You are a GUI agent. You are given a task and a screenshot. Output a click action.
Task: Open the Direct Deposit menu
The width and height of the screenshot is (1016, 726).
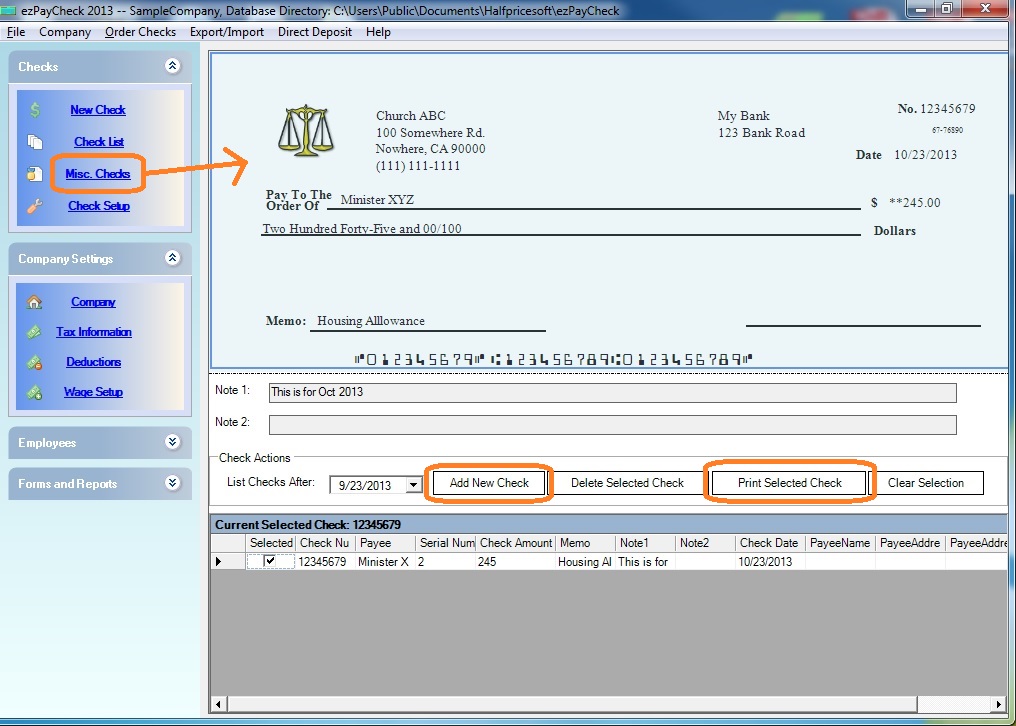click(x=315, y=32)
